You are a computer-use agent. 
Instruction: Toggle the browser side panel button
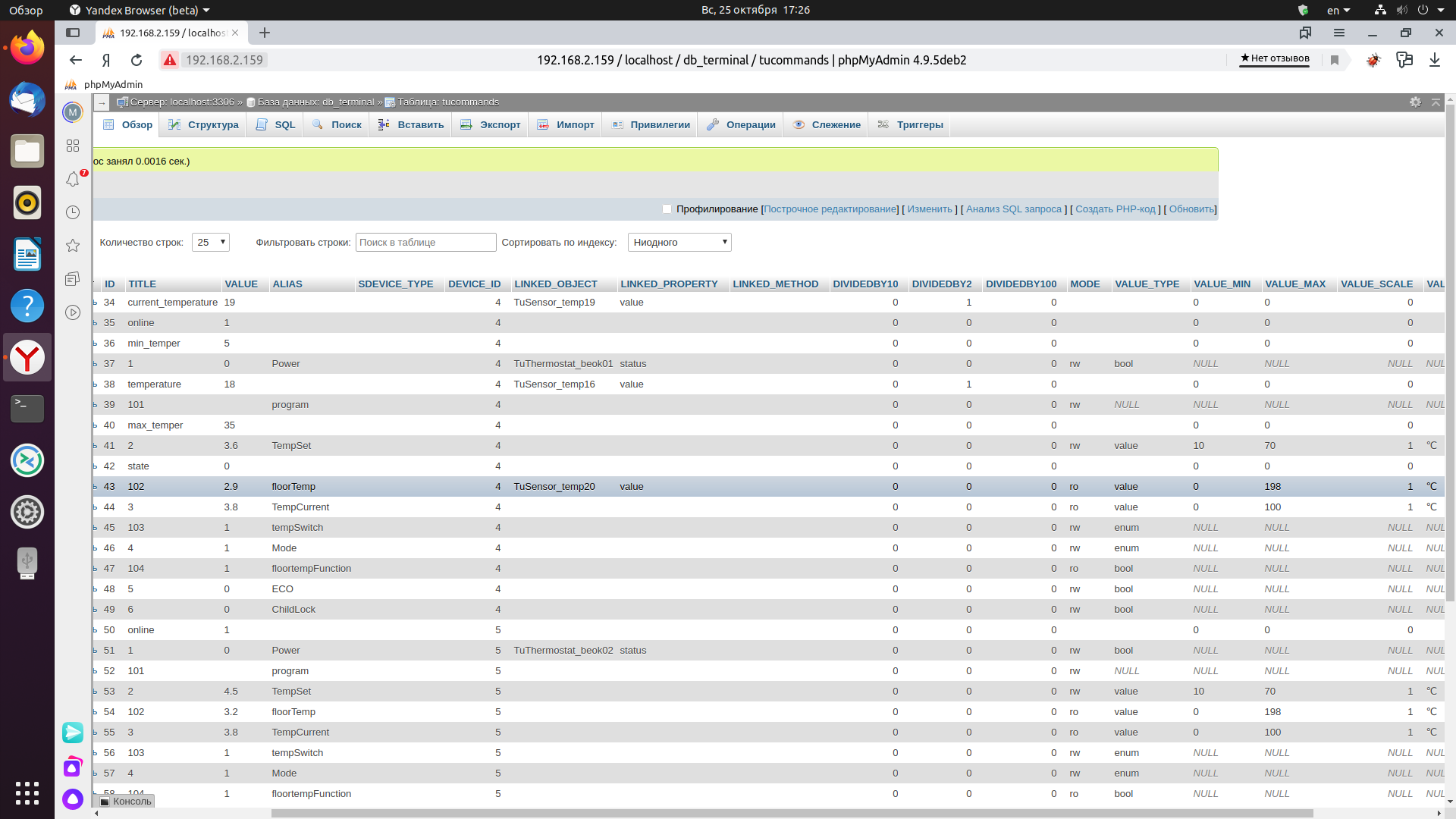click(x=73, y=33)
